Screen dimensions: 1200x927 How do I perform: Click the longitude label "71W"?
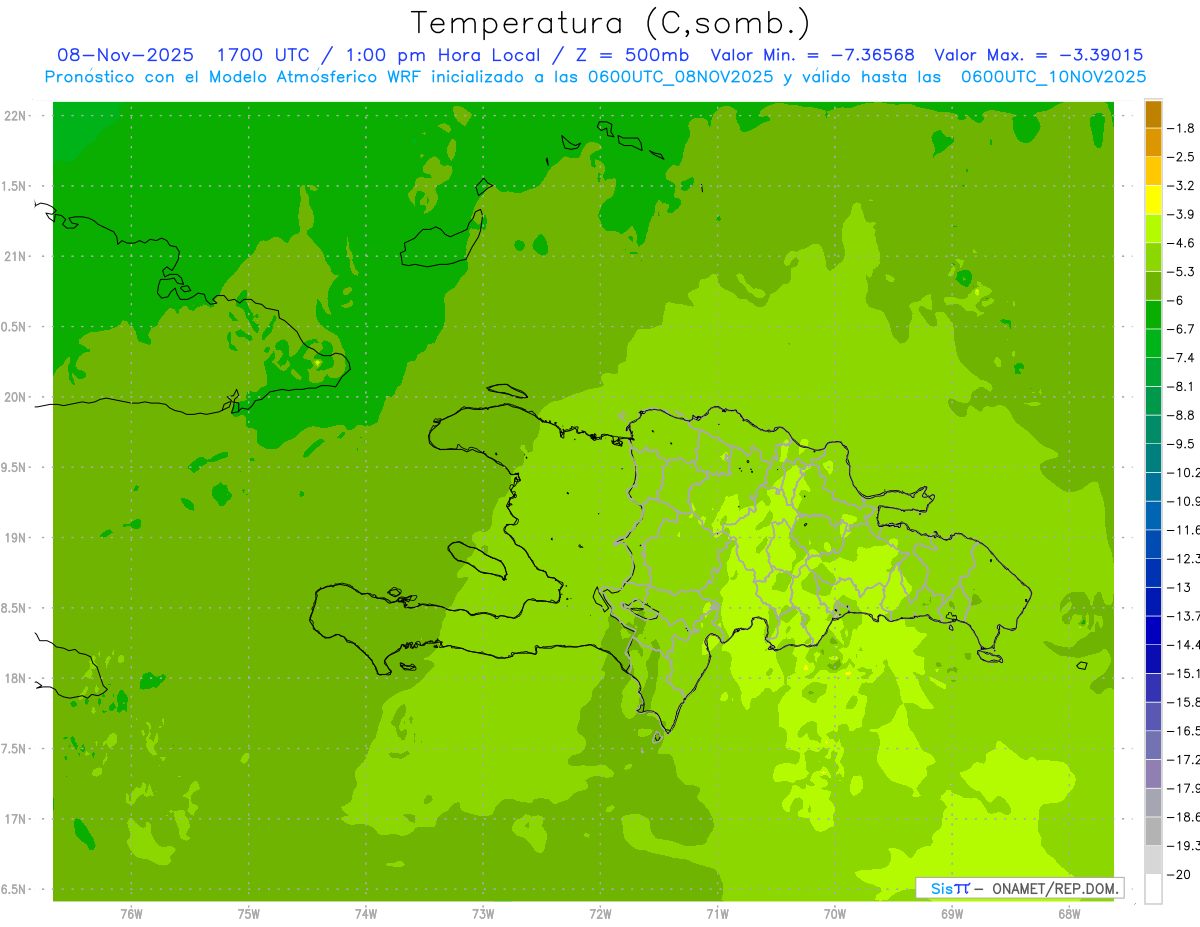click(718, 913)
